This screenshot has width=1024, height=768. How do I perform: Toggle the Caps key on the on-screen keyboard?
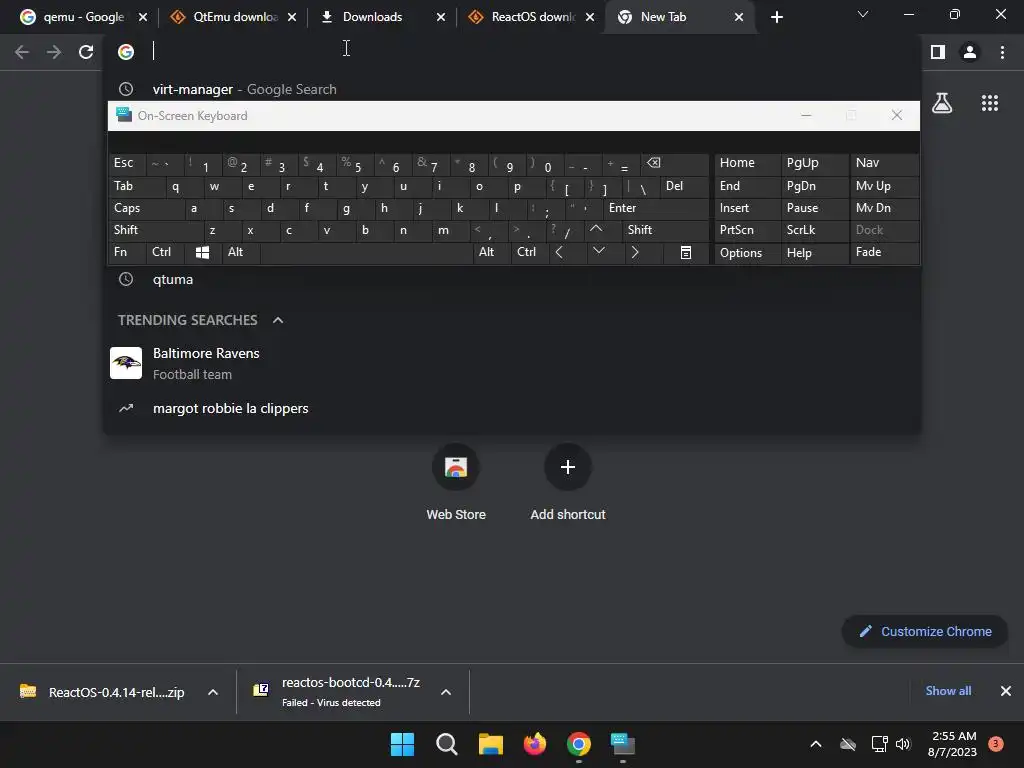coord(146,208)
